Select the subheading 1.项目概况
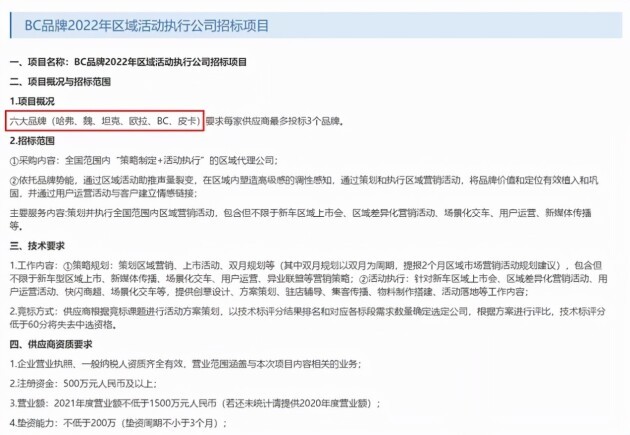The image size is (630, 435). (32, 101)
